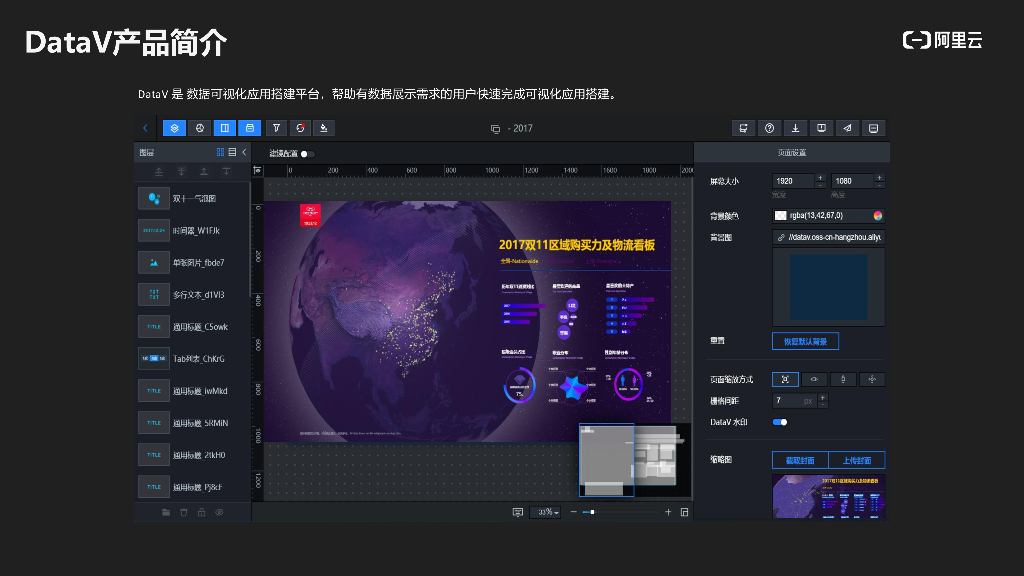Collapse the layers panel with chevron arrow
The width and height of the screenshot is (1024, 576).
tap(244, 152)
